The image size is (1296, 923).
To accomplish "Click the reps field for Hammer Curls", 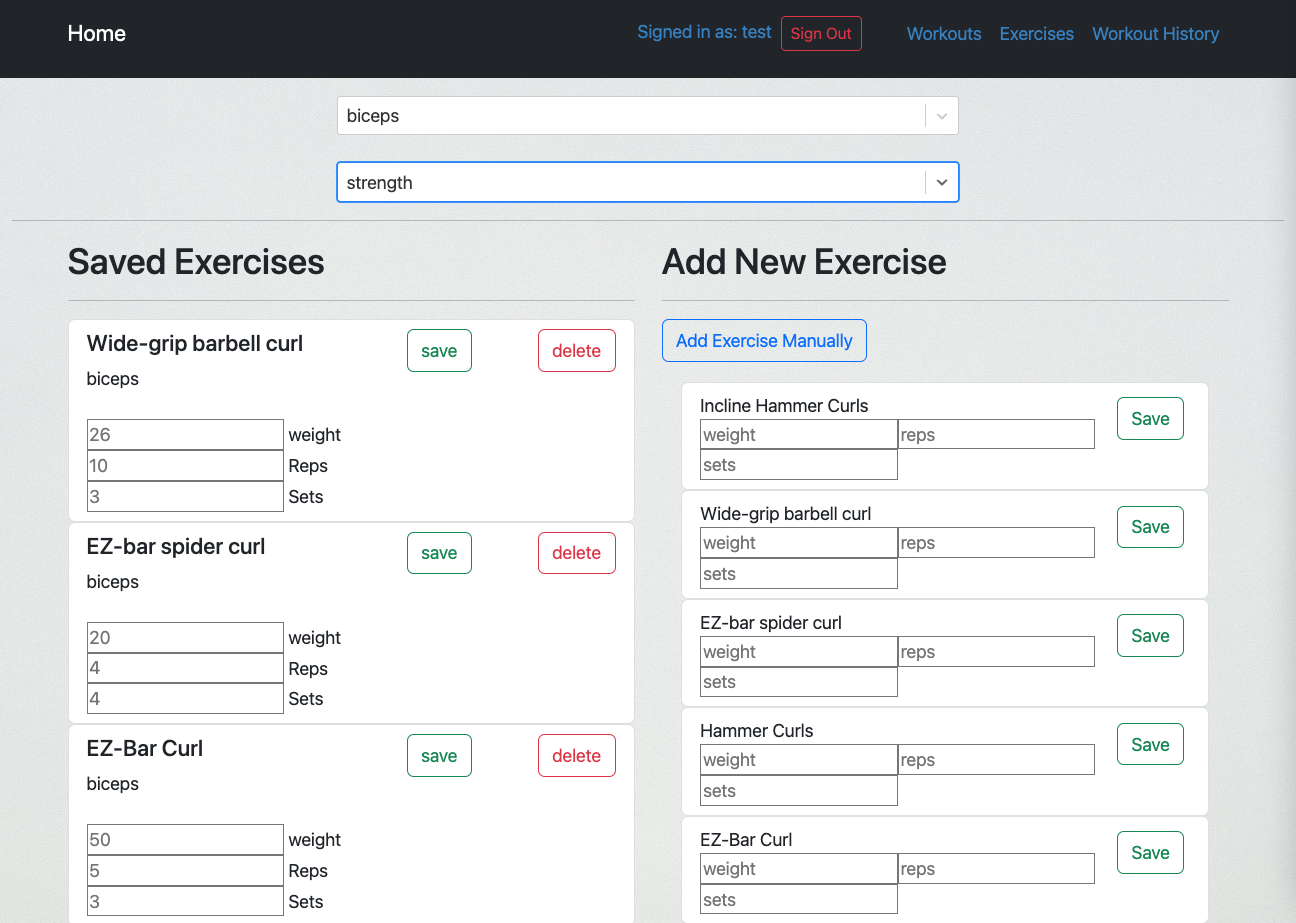I will coord(995,759).
